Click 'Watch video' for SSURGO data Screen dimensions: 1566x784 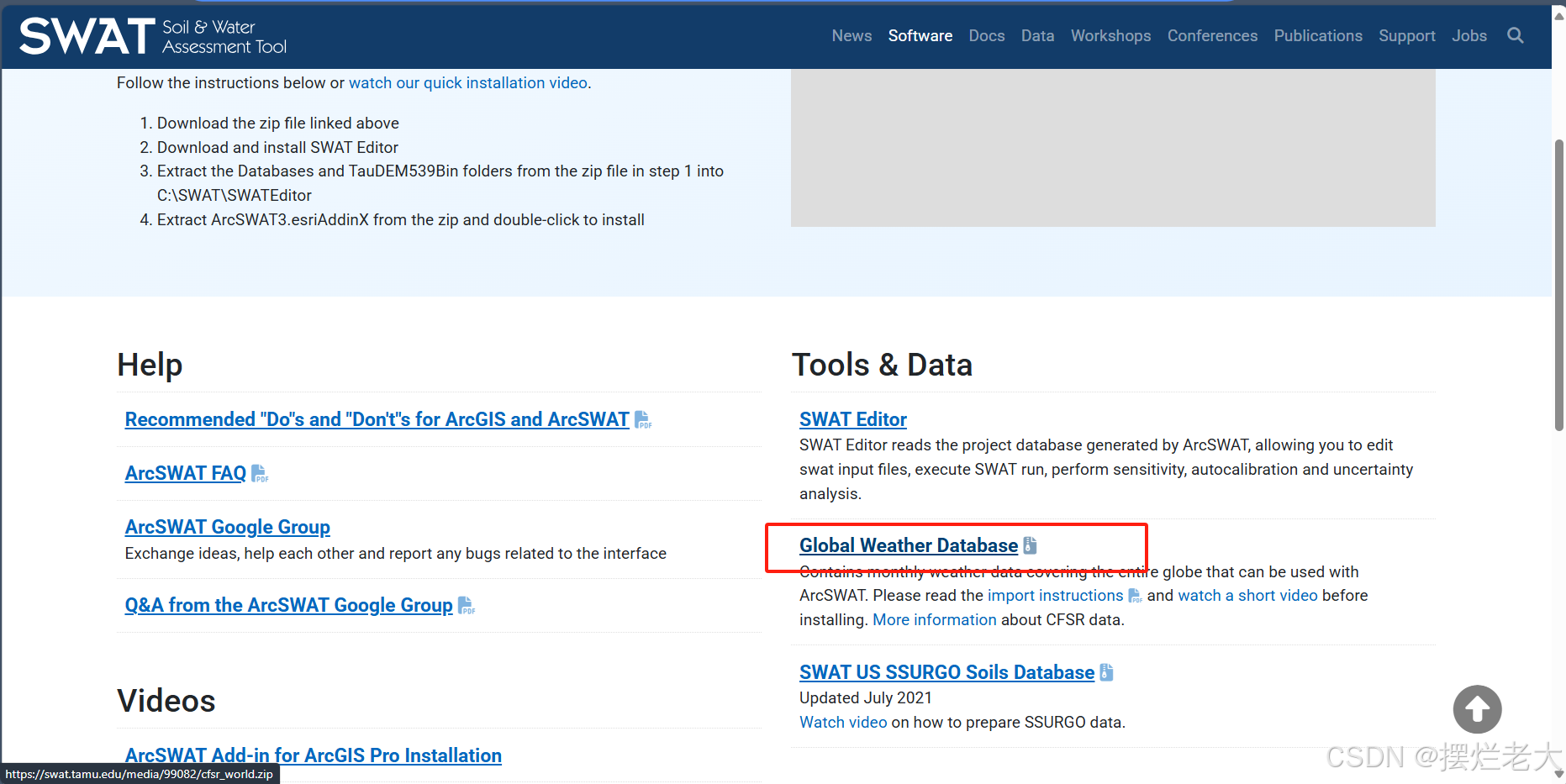pos(842,723)
